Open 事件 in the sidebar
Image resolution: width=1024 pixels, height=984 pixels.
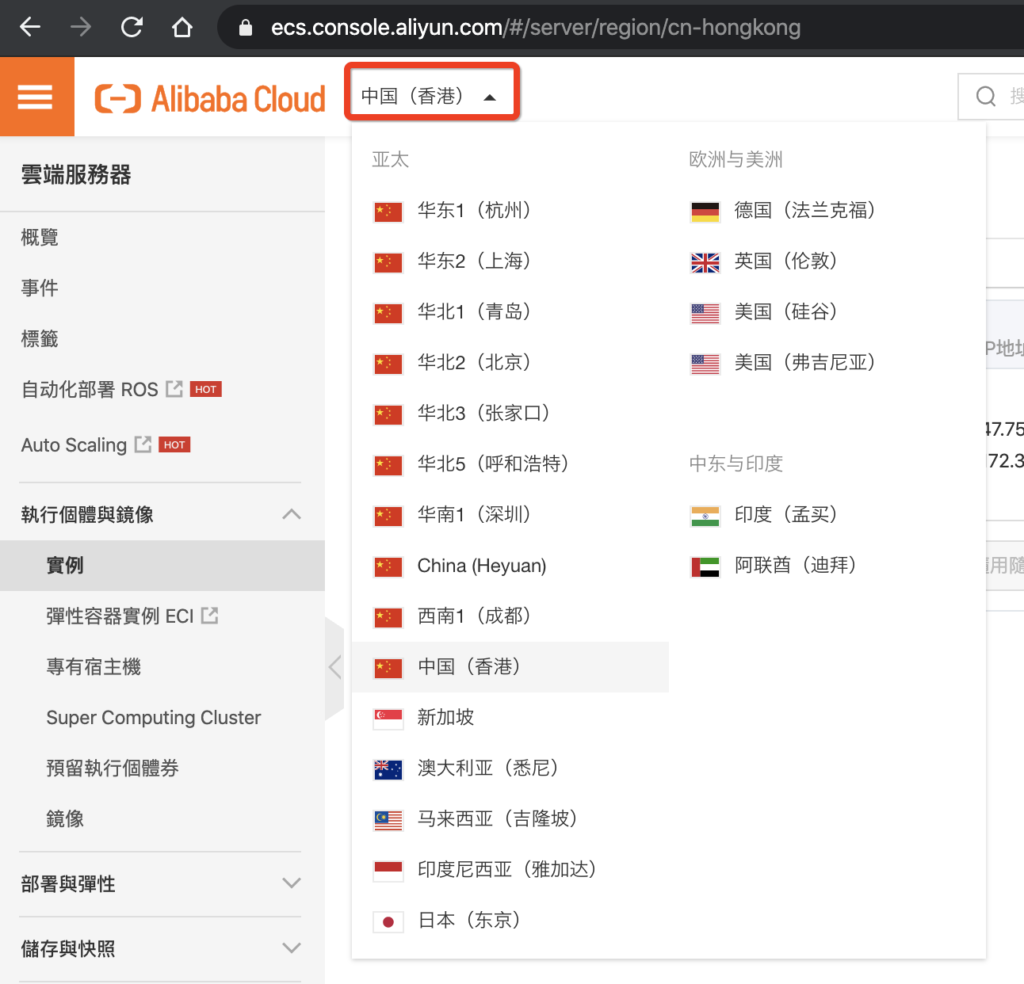pyautogui.click(x=40, y=288)
